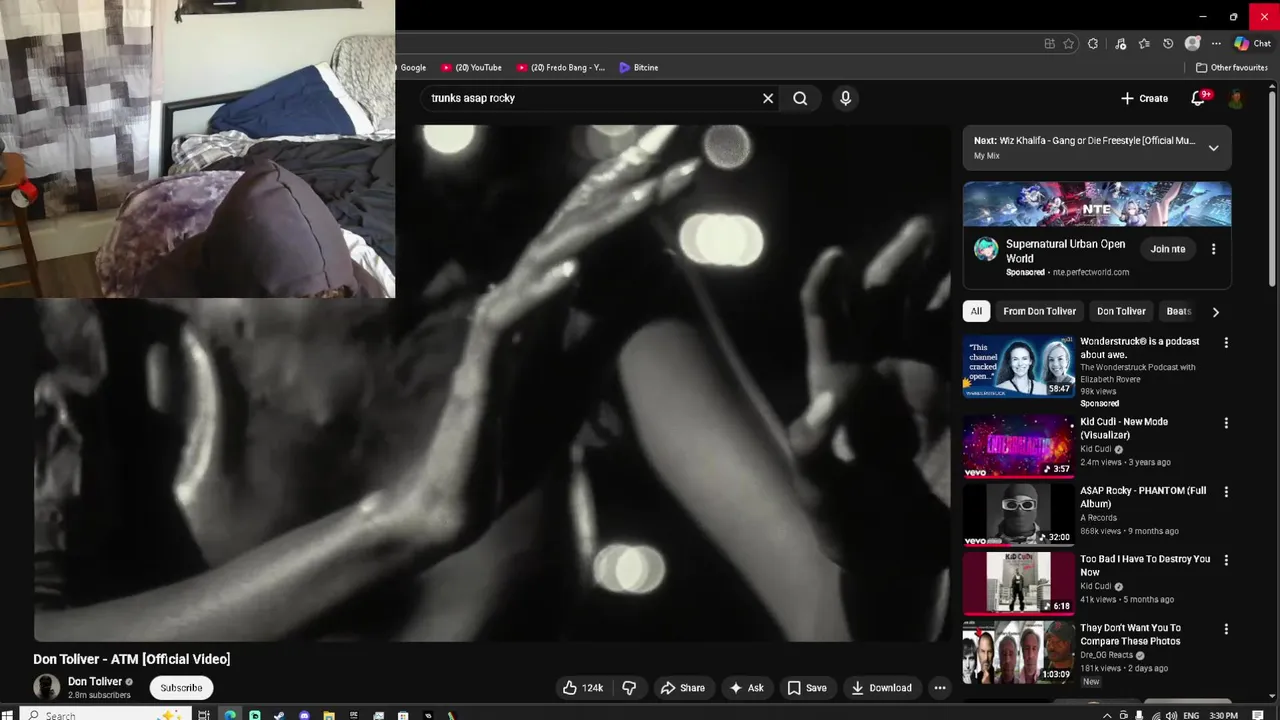
Task: Open the browser profile avatar
Action: point(1192,44)
